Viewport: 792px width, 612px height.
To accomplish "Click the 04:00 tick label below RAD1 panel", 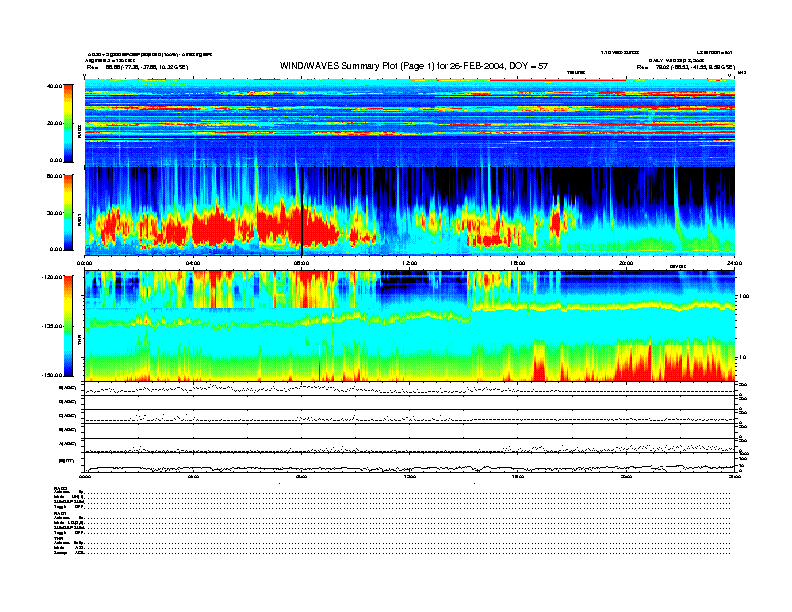I will [x=193, y=264].
